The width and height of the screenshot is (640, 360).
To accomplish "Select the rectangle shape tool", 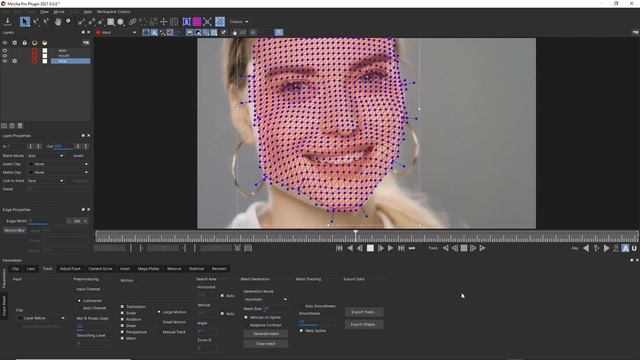I will tap(111, 22).
